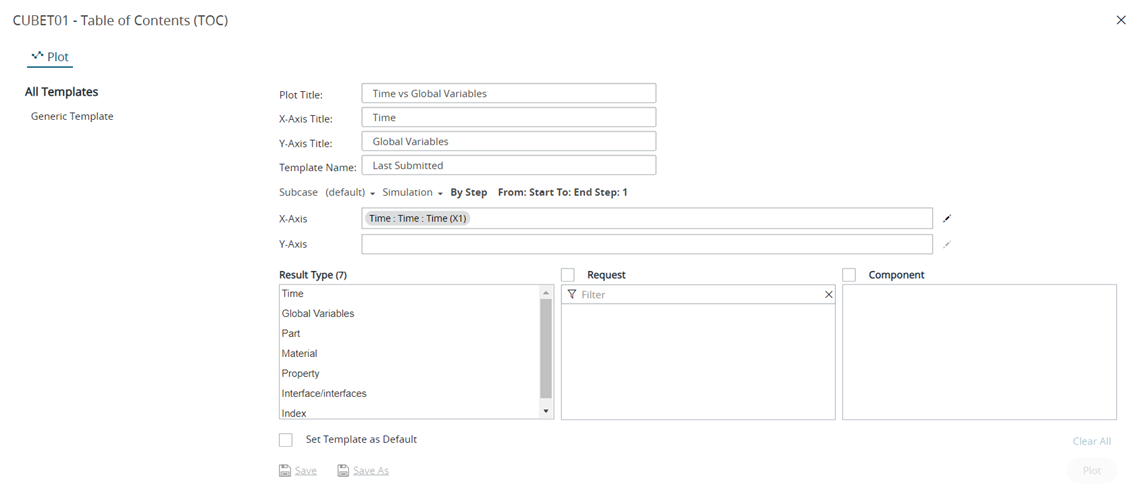Clear the Request filter with X icon
The image size is (1137, 504).
[828, 295]
